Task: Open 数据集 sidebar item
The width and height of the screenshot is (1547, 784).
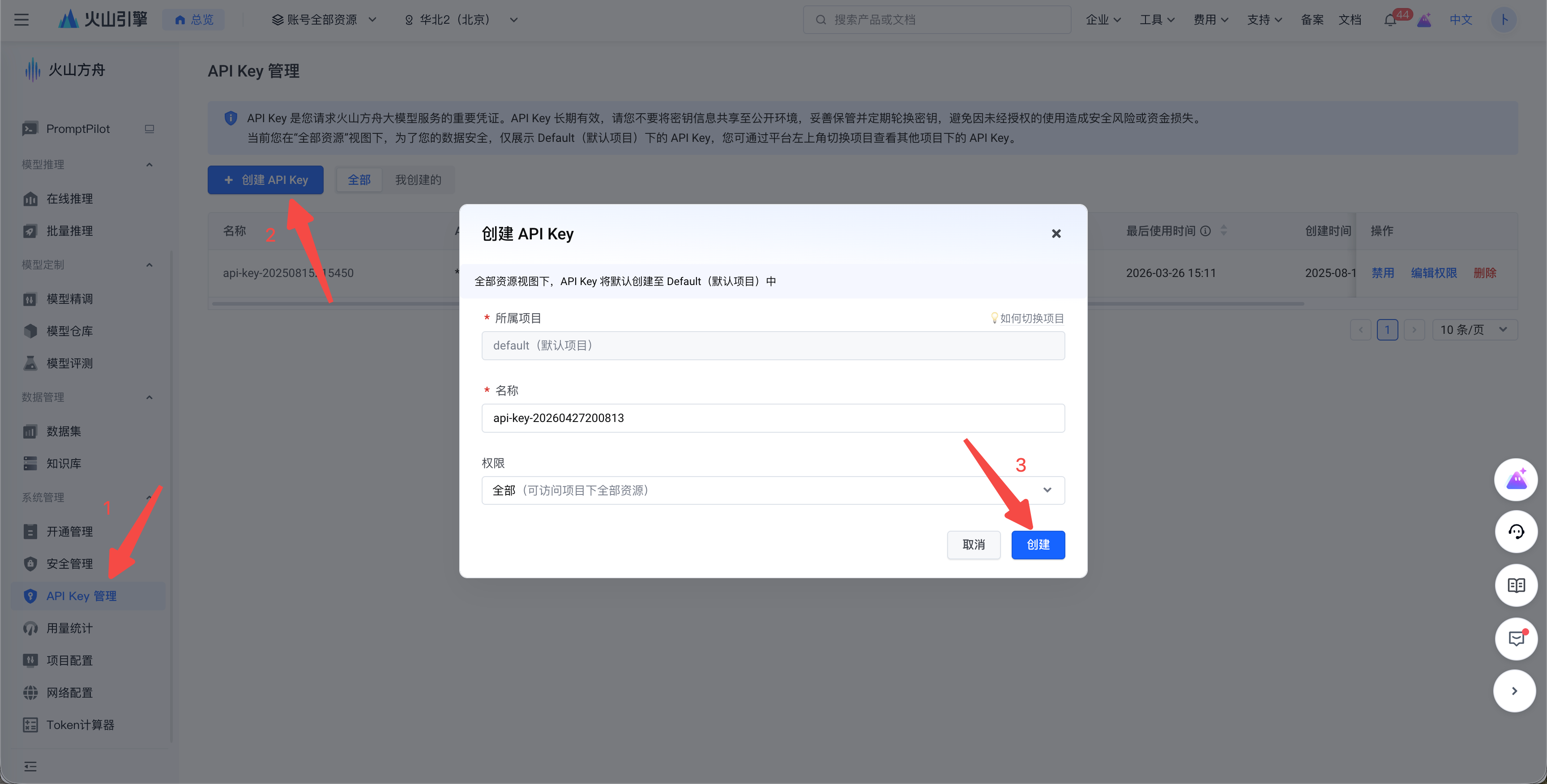Action: coord(64,432)
